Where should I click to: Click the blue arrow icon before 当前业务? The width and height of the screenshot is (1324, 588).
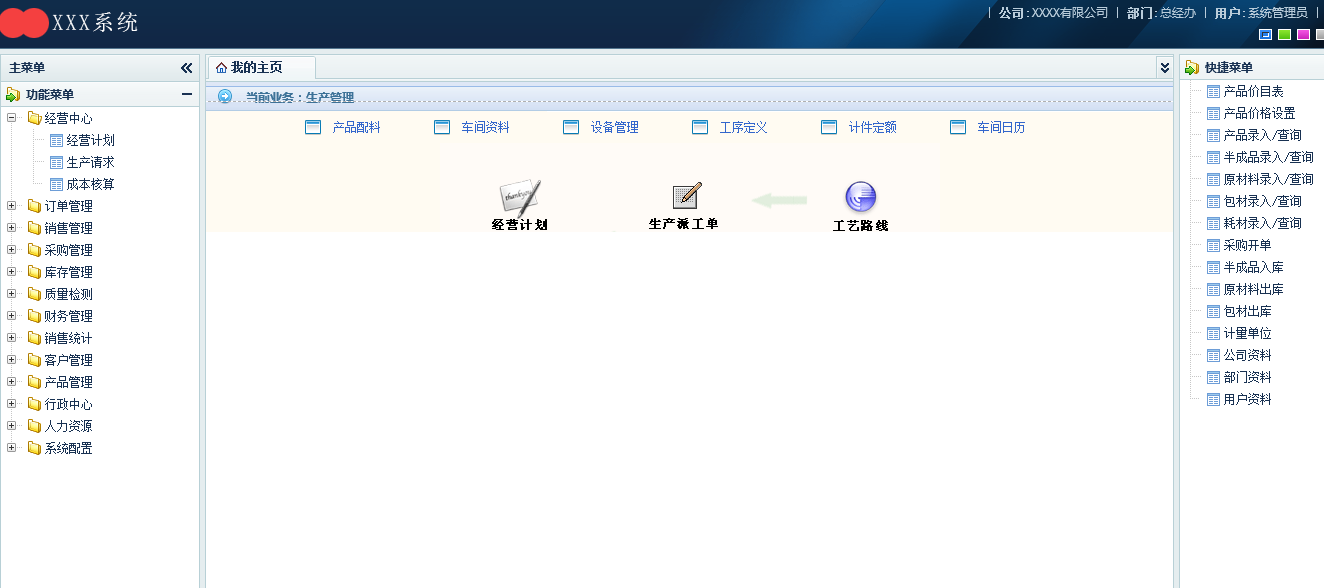pos(225,97)
